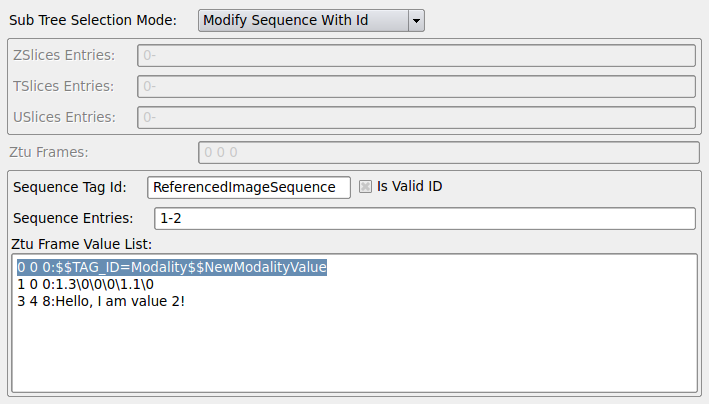The image size is (709, 404).
Task: Click the Ztu Frame Value List heading
Action: pos(80,243)
